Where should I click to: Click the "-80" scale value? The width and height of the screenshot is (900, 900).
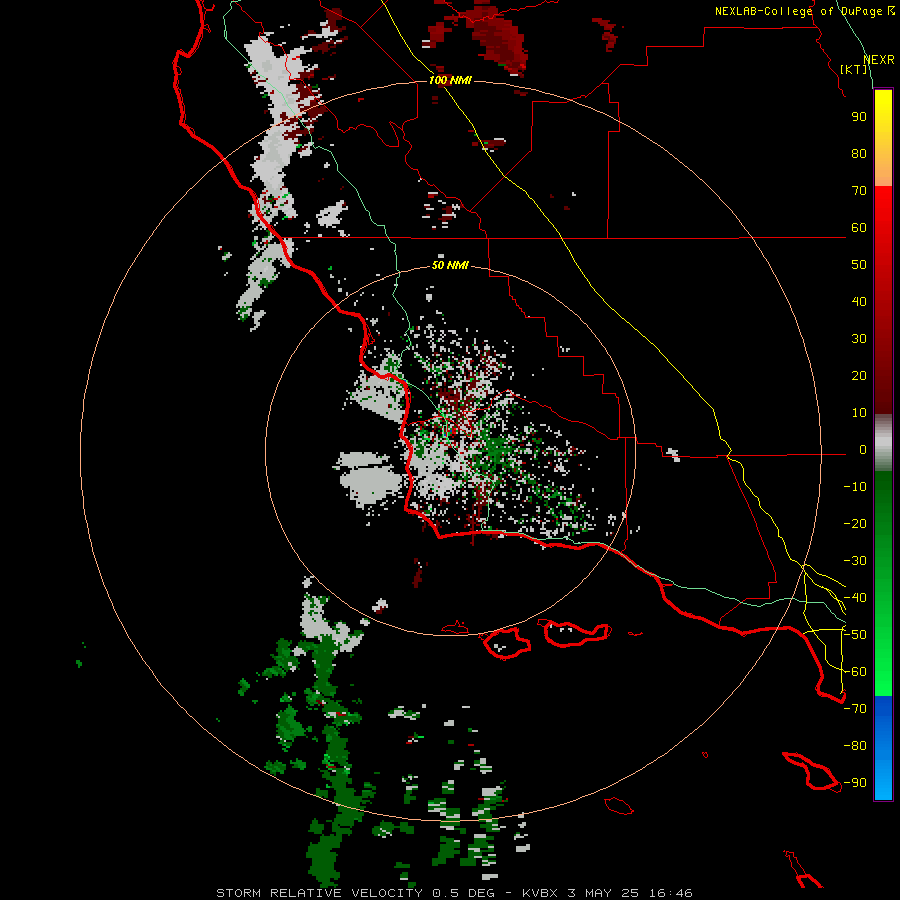pyautogui.click(x=855, y=746)
